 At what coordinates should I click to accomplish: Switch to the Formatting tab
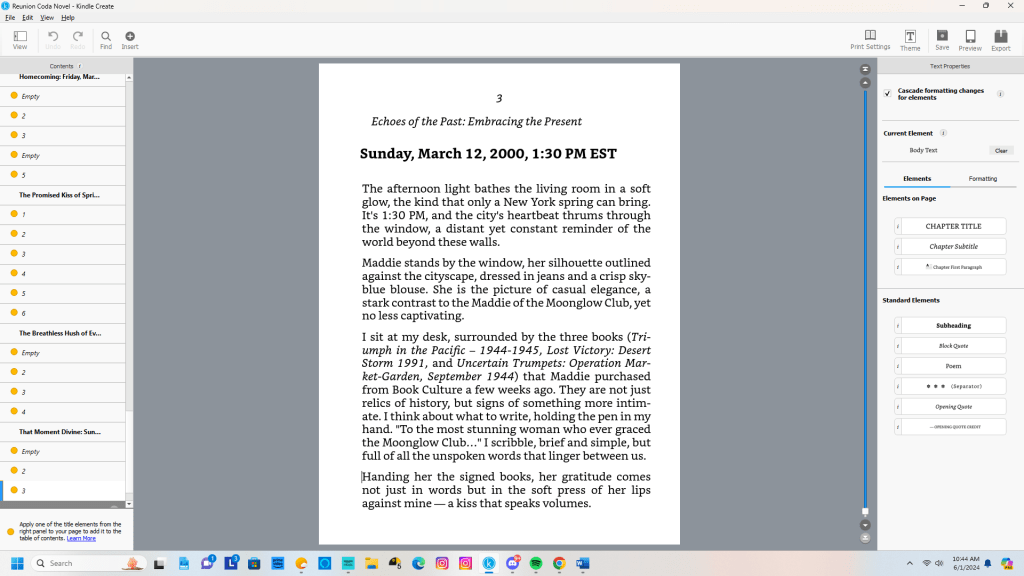[x=982, y=179]
